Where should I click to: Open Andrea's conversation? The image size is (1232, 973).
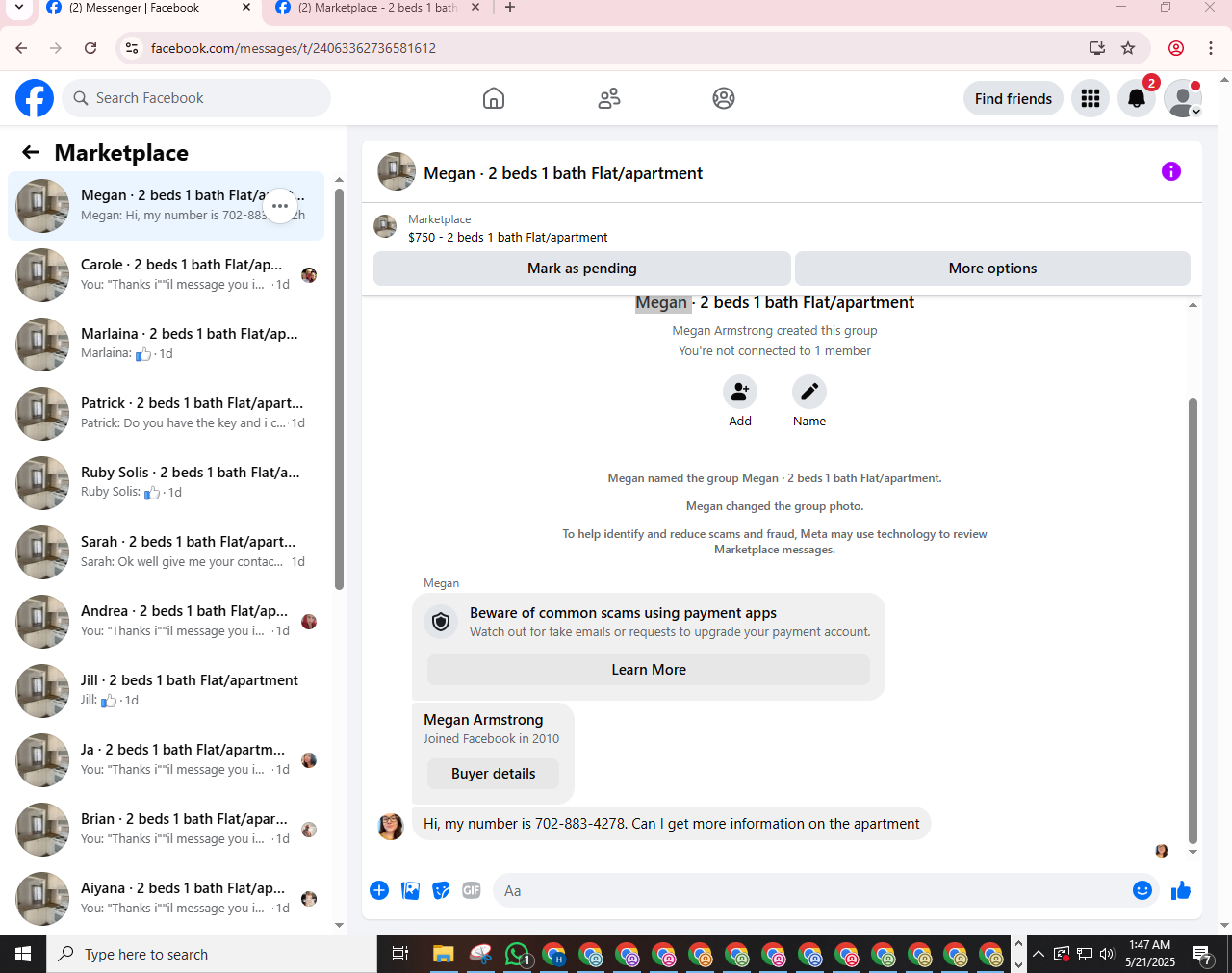pyautogui.click(x=166, y=622)
